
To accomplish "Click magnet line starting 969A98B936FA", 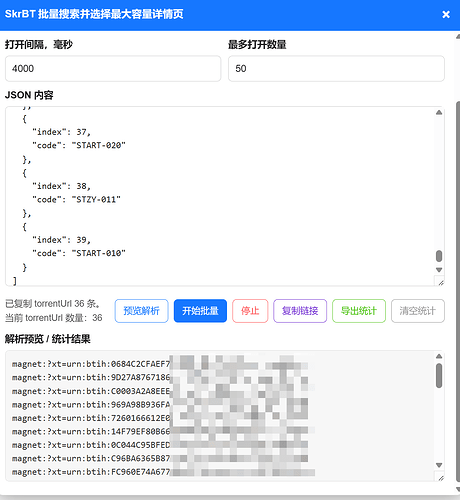I will coord(160,405).
